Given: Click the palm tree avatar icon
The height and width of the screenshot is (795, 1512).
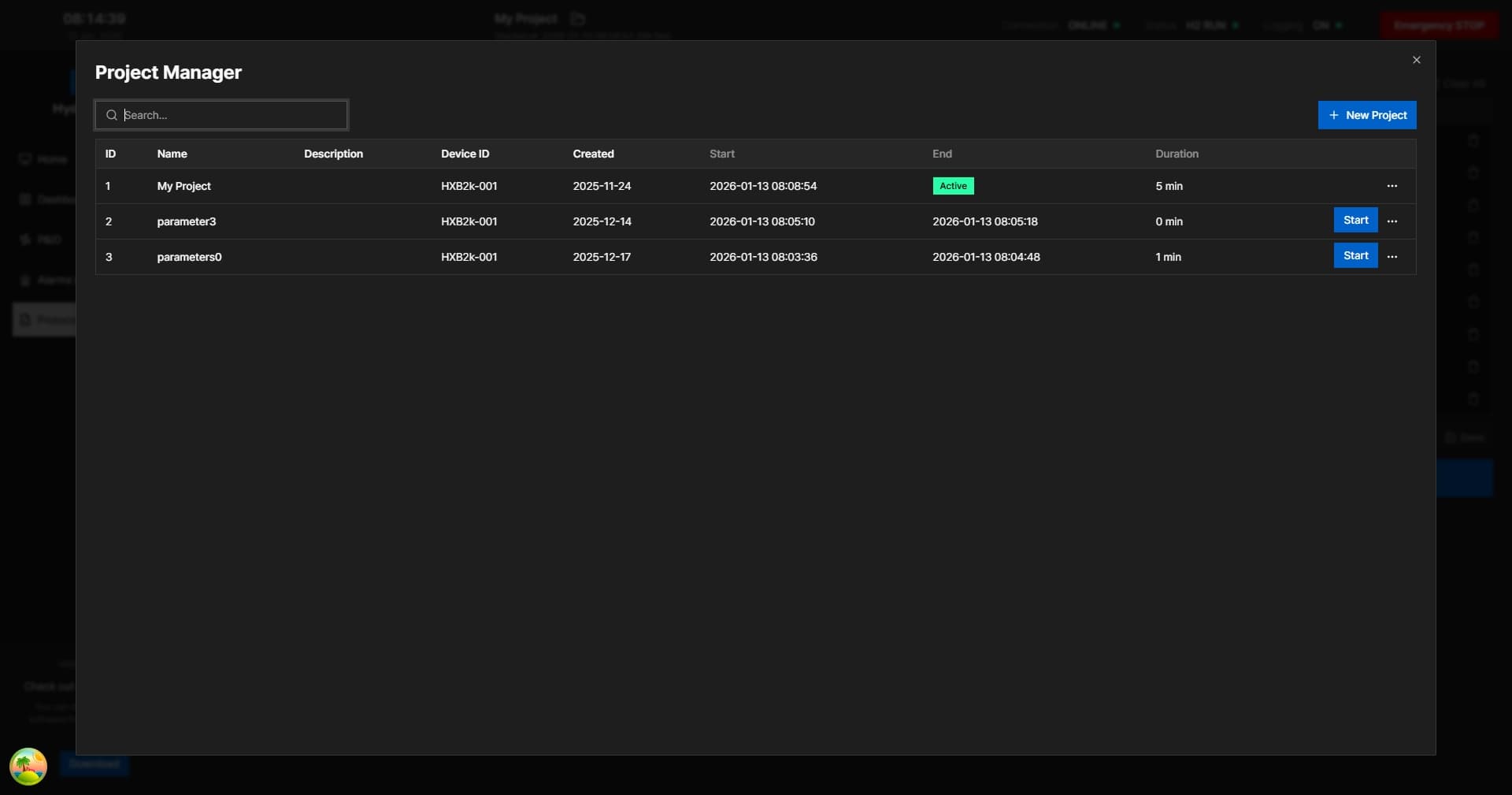Looking at the screenshot, I should [x=28, y=766].
